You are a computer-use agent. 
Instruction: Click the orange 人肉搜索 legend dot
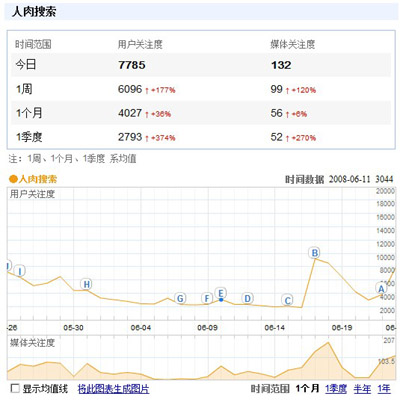[x=13, y=179]
